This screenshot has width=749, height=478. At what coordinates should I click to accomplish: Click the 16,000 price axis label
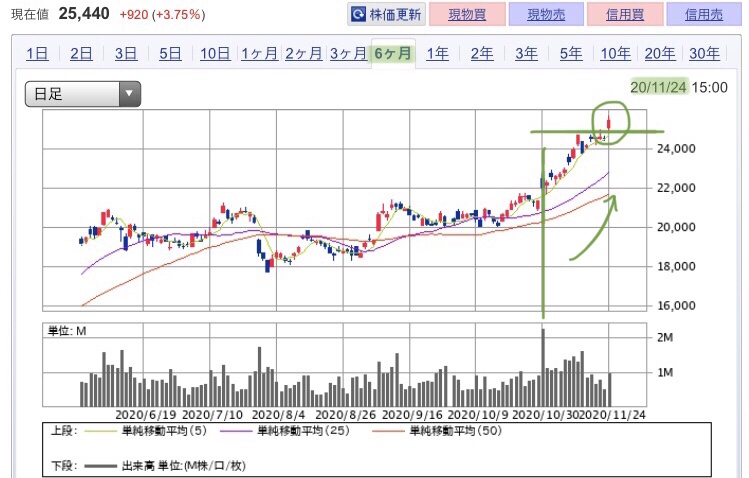click(x=675, y=305)
